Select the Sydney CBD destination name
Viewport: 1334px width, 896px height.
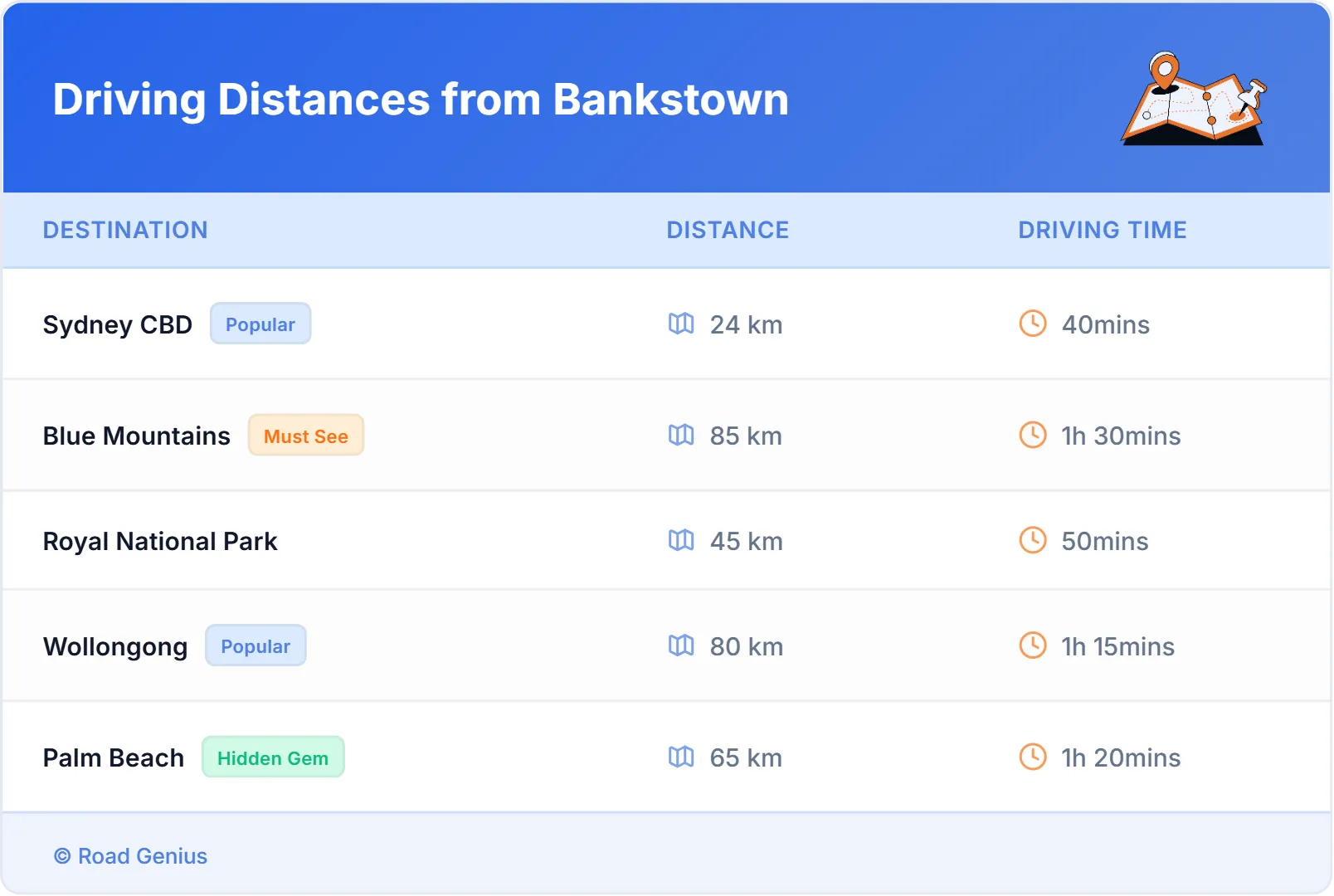pyautogui.click(x=118, y=324)
